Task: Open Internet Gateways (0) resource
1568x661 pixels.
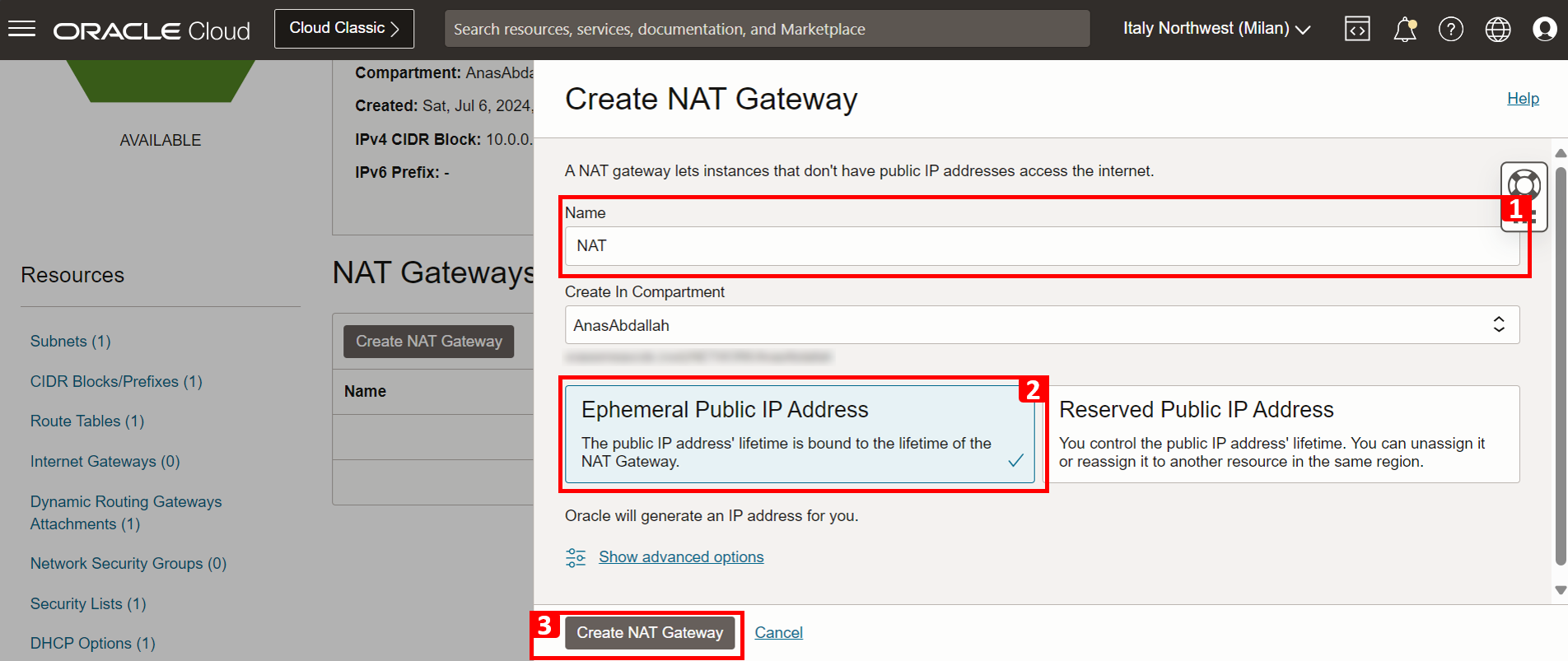Action: tap(105, 462)
